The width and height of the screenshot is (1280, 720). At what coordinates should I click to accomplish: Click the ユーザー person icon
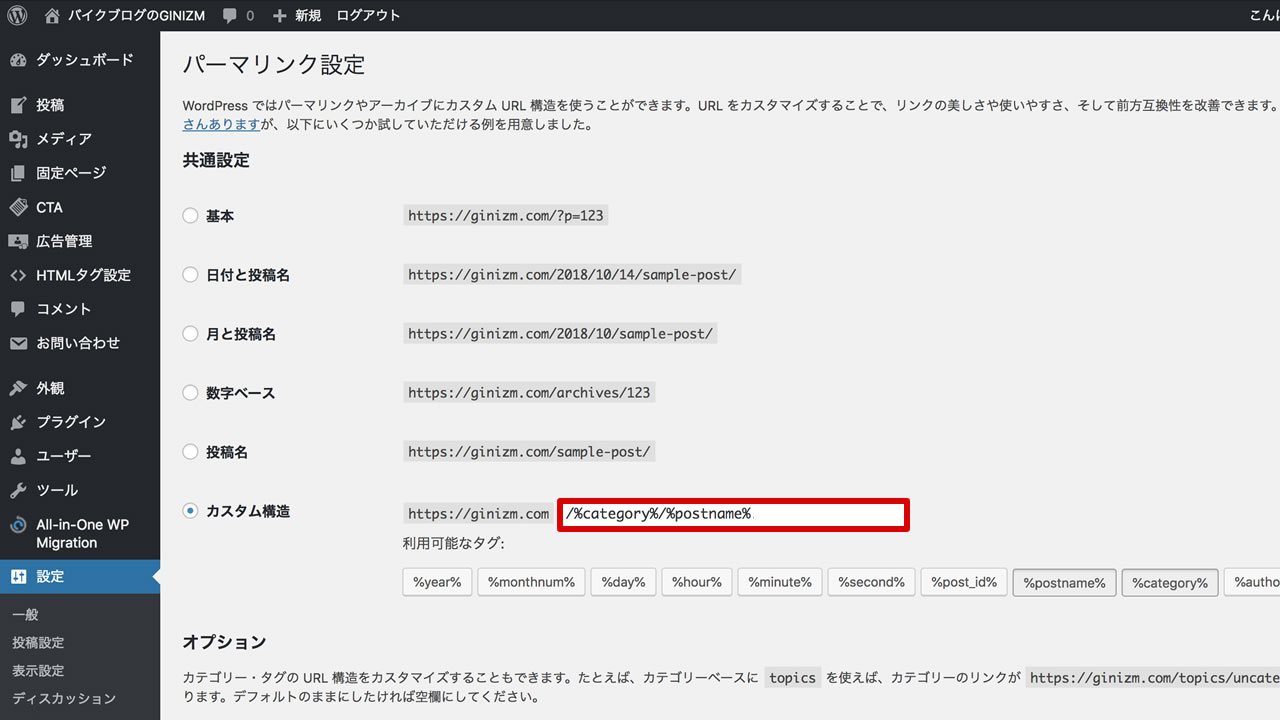[18, 456]
